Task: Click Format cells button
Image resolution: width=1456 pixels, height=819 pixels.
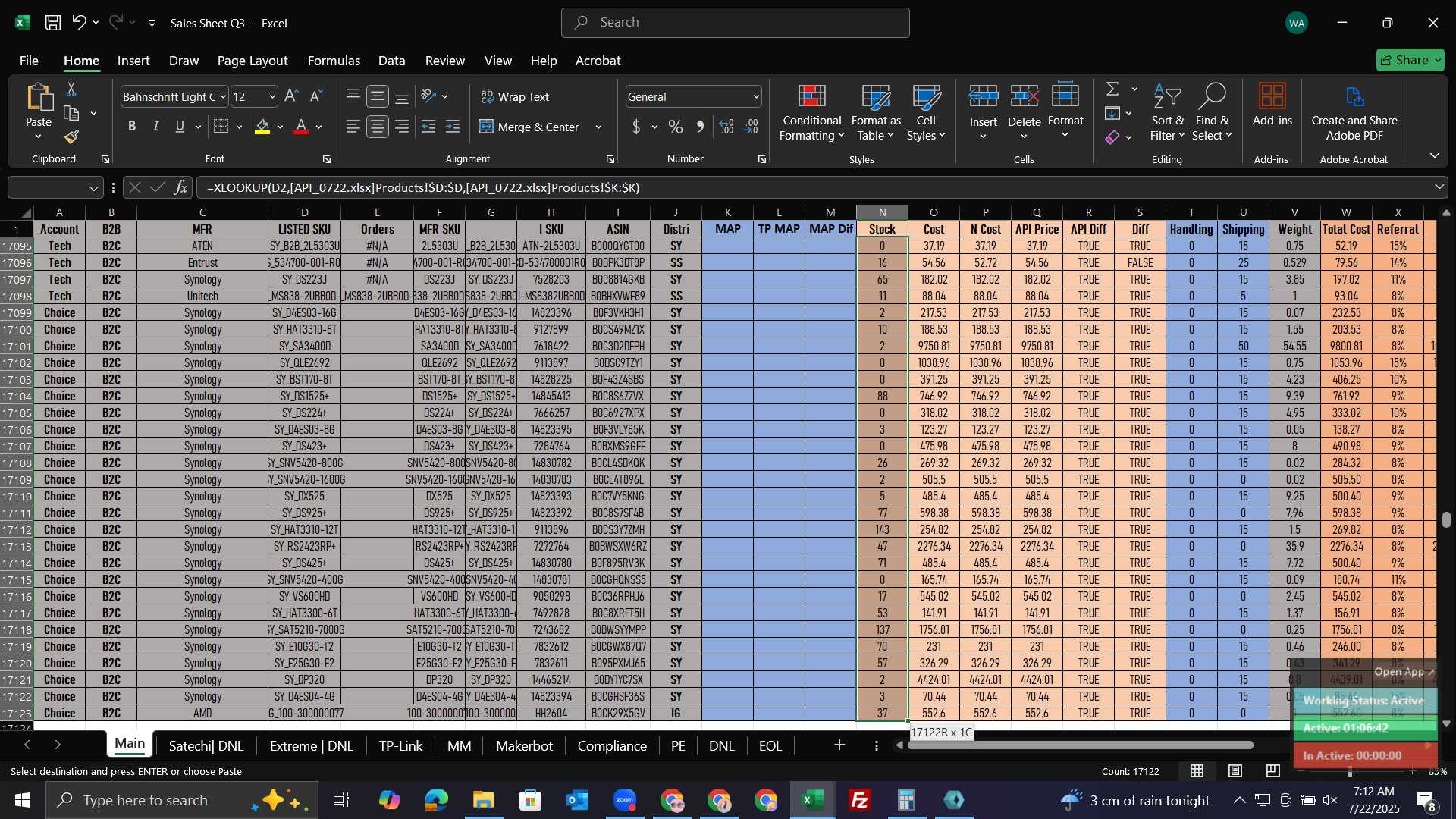Action: 1065,112
